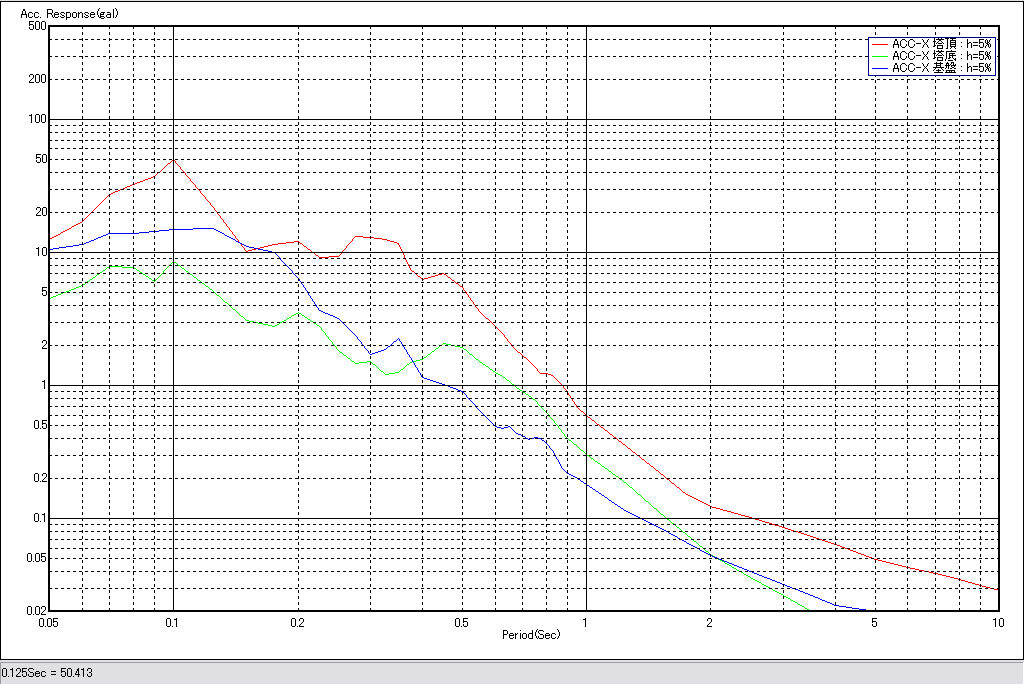1024x685 pixels.
Task: Click the 10 tick label on period axis
Action: point(997,622)
